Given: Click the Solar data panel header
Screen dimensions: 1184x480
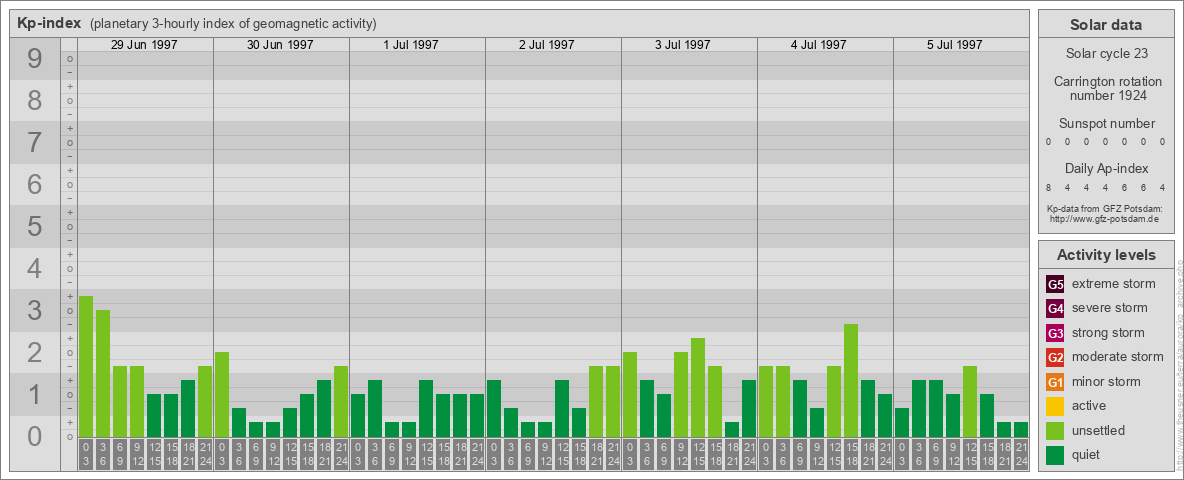Looking at the screenshot, I should 1105,25.
